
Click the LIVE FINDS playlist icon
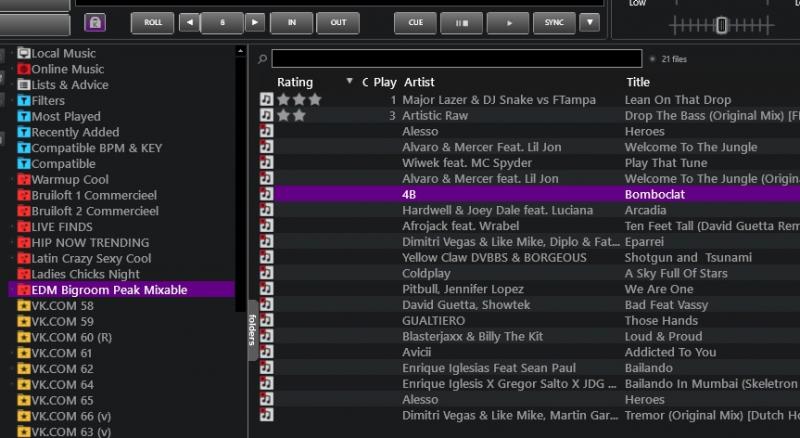pyautogui.click(x=23, y=227)
